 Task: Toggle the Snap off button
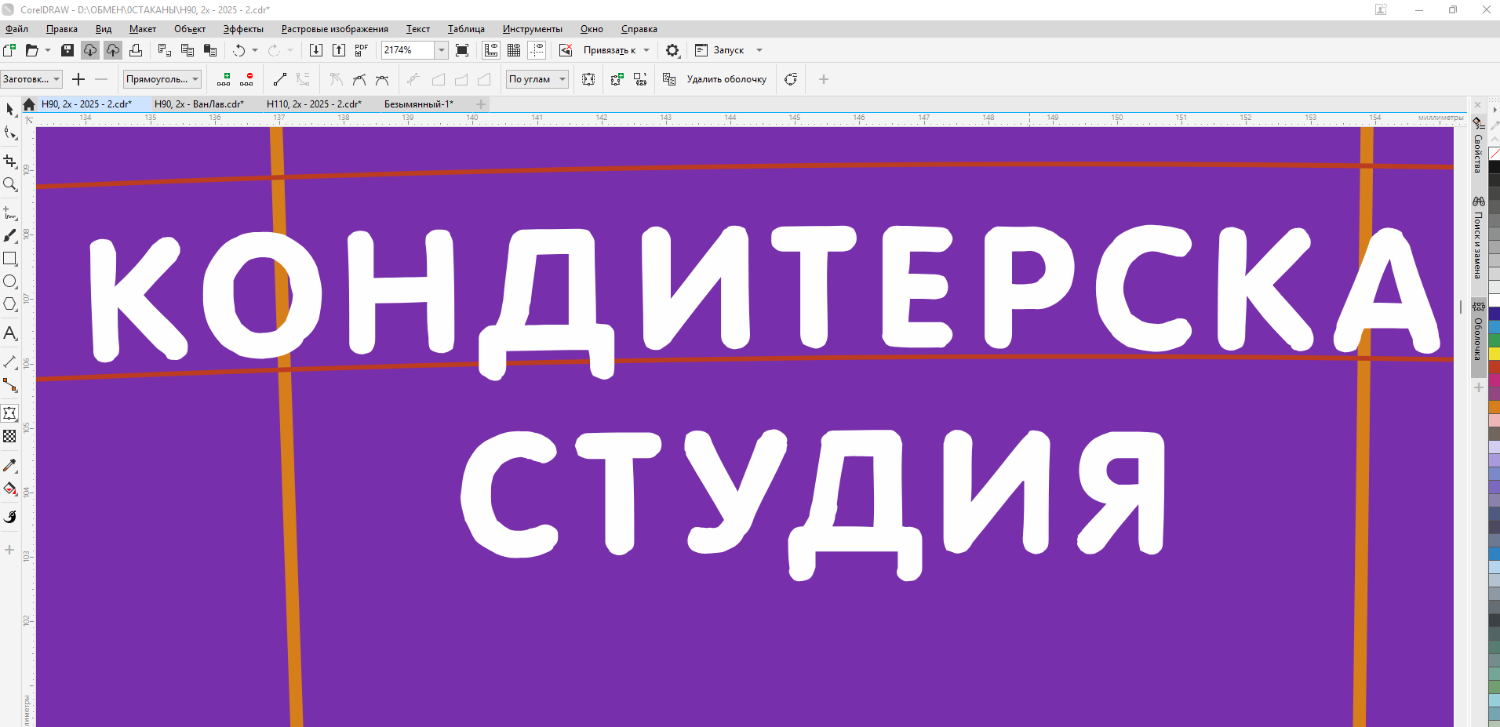(566, 50)
